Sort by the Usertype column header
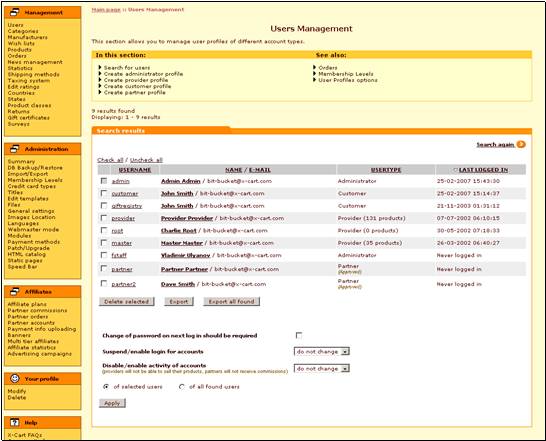546x441 pixels. 386,170
